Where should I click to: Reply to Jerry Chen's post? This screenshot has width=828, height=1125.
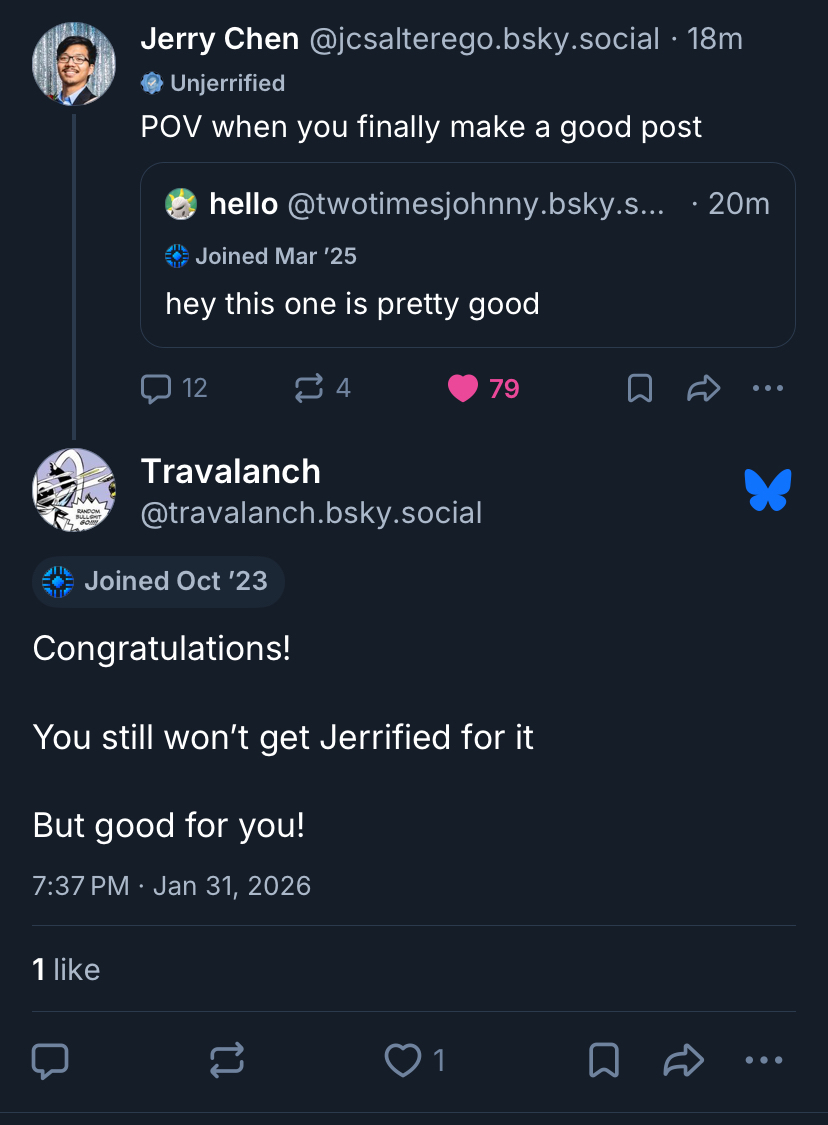(157, 388)
